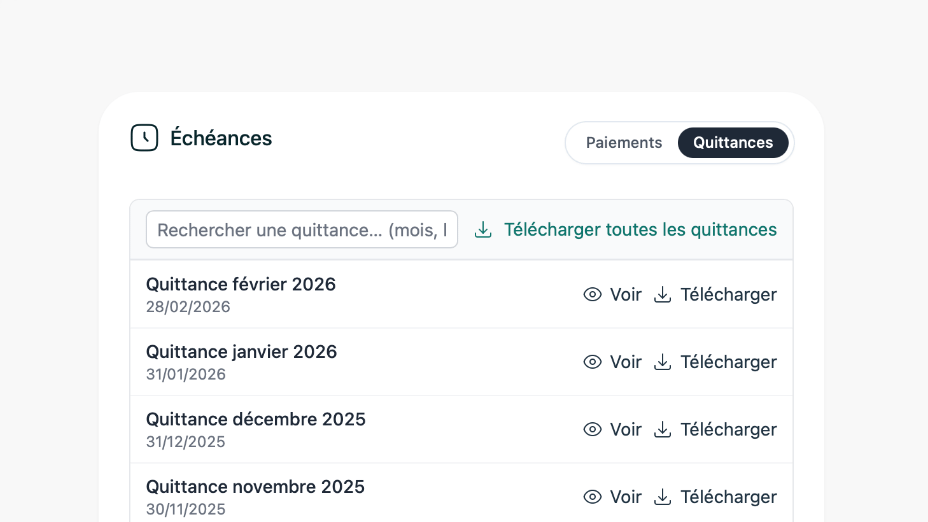928x522 pixels.
Task: Click the download icon for all quittances
Action: (483, 230)
